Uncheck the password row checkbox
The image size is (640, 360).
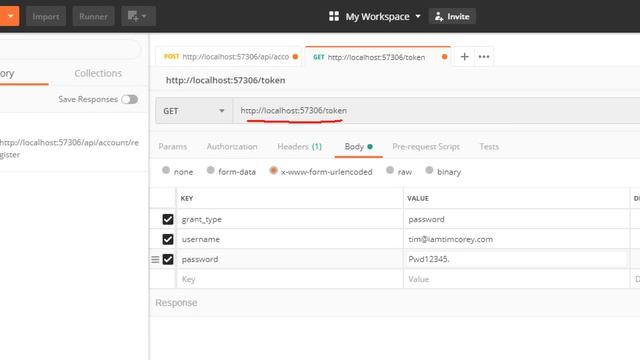tap(168, 259)
